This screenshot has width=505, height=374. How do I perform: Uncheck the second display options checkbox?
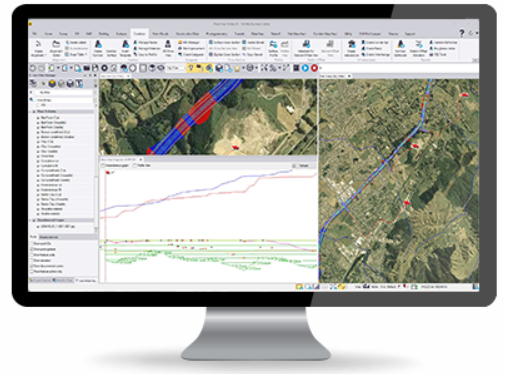pos(32,249)
